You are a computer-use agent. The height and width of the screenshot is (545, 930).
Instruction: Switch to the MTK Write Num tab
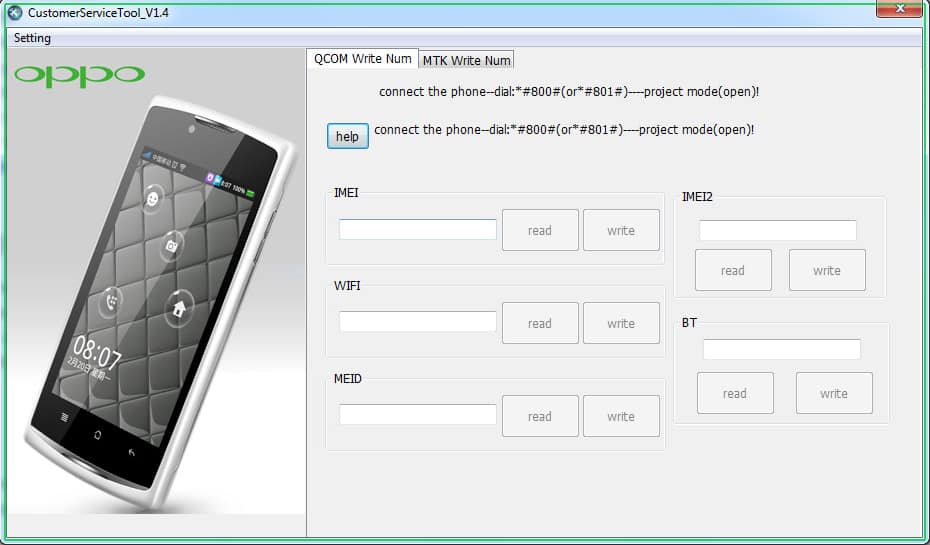[x=466, y=60]
